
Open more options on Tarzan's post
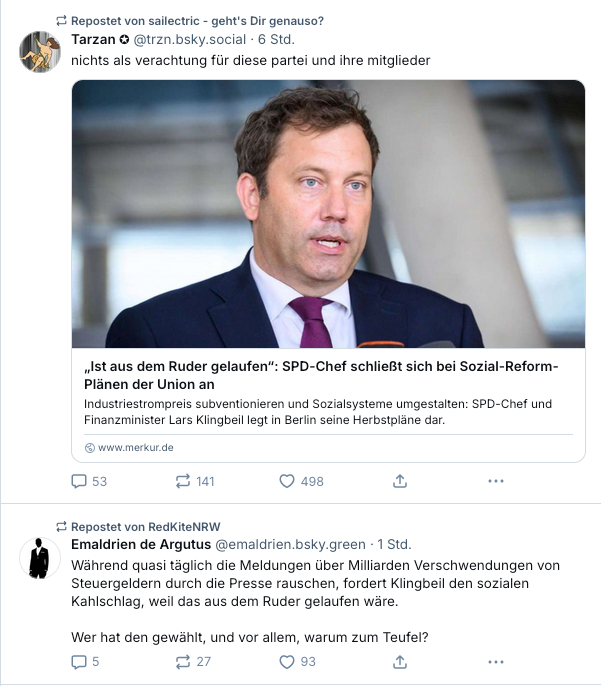tap(496, 481)
